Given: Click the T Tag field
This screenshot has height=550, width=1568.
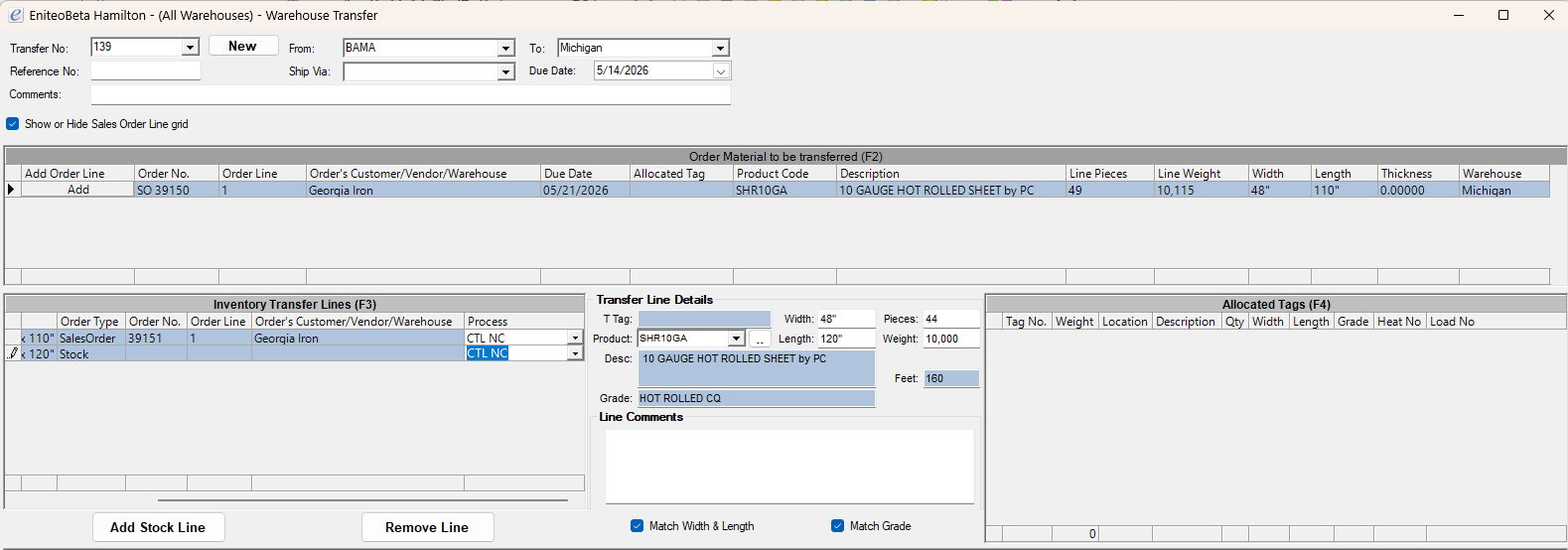Looking at the screenshot, I should point(704,319).
